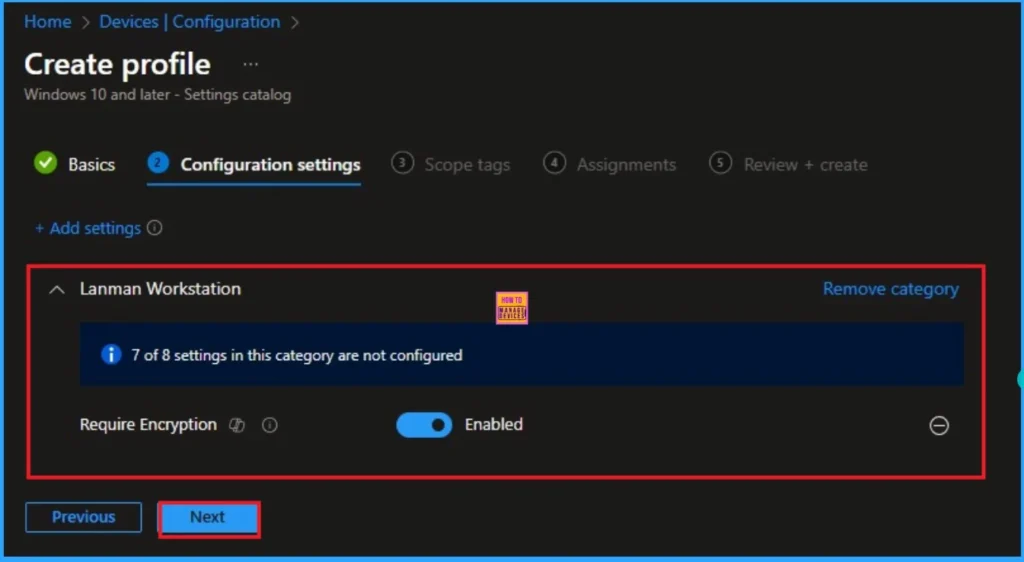Click the step 2 circle icon
Screen dimensions: 1024x562
(x=158, y=163)
